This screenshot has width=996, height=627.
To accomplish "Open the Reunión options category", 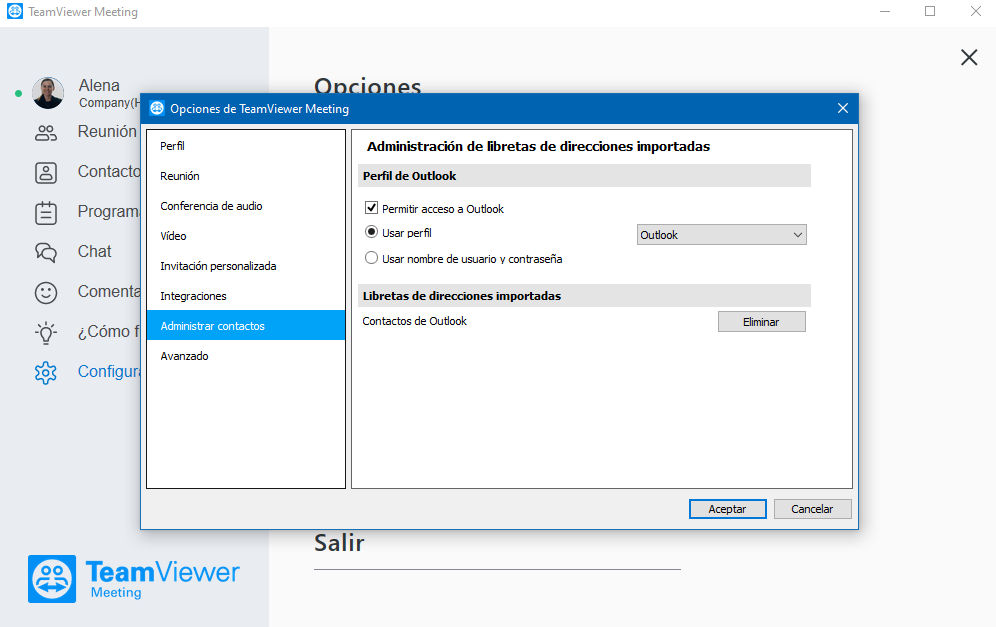I will pyautogui.click(x=246, y=176).
